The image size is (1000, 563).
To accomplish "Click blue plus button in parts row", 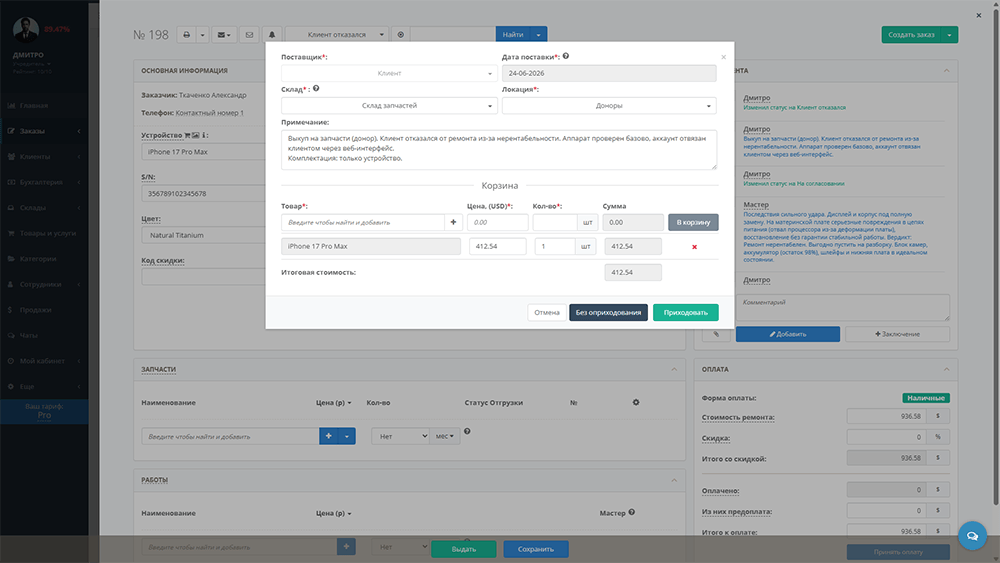I will [x=328, y=436].
